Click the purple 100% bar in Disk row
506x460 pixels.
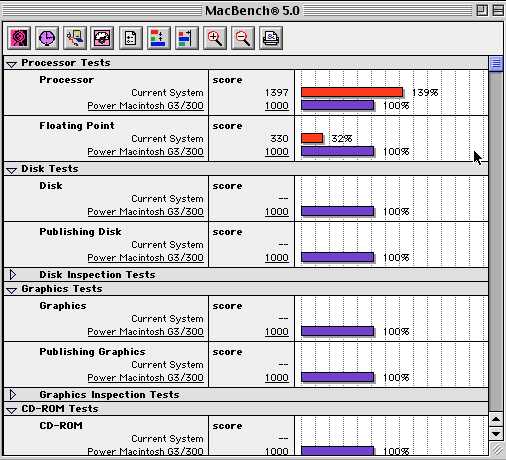coord(337,211)
